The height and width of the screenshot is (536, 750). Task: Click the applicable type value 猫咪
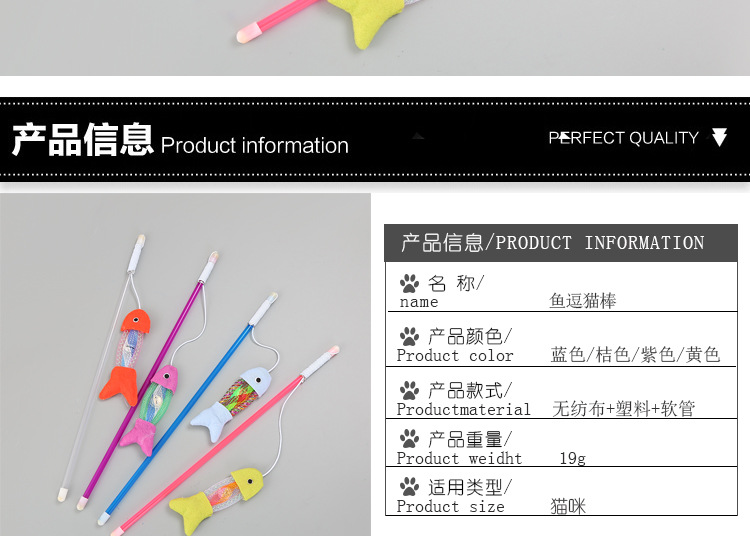pyautogui.click(x=568, y=506)
